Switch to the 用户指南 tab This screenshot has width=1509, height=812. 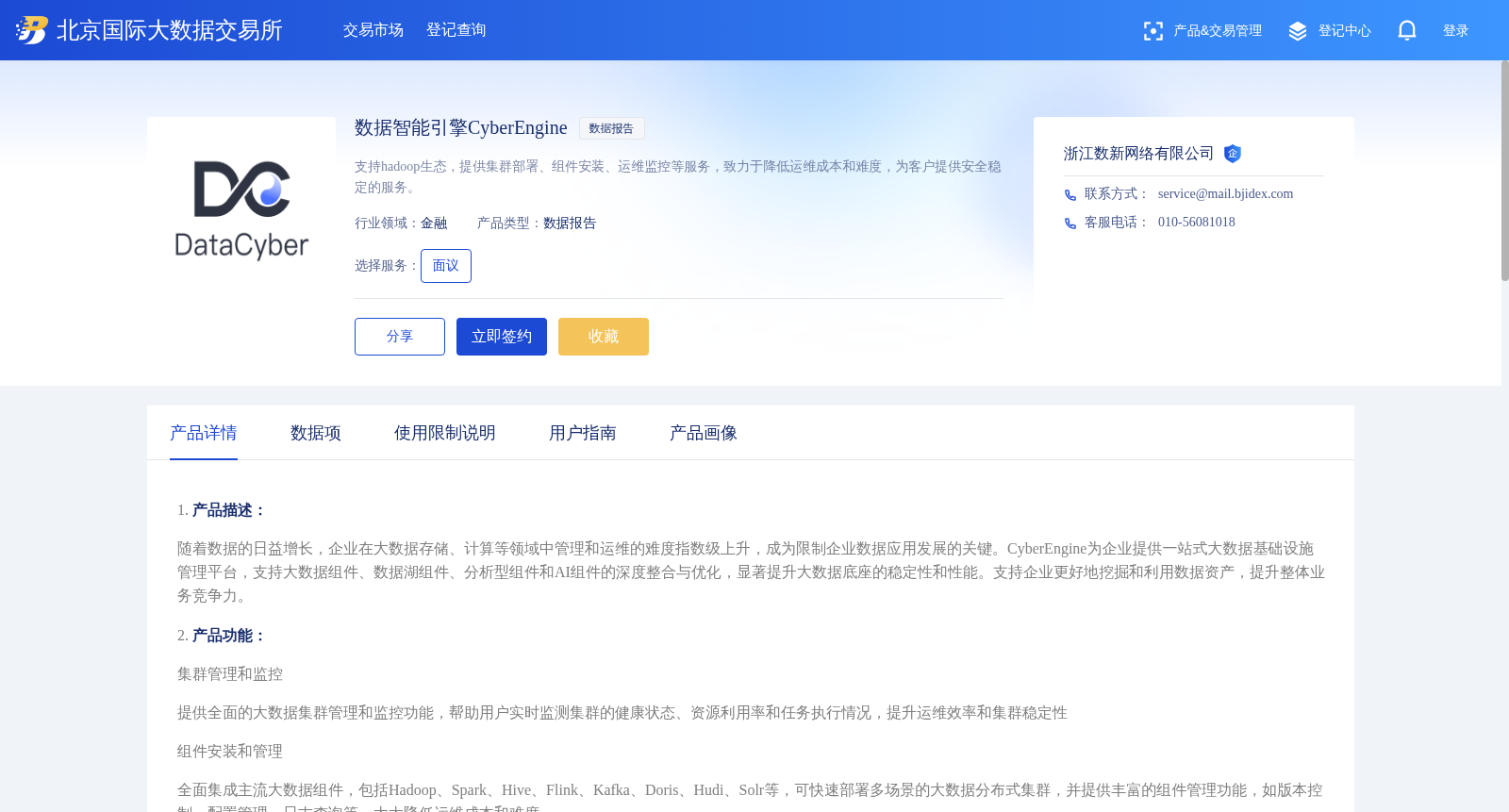[x=583, y=433]
